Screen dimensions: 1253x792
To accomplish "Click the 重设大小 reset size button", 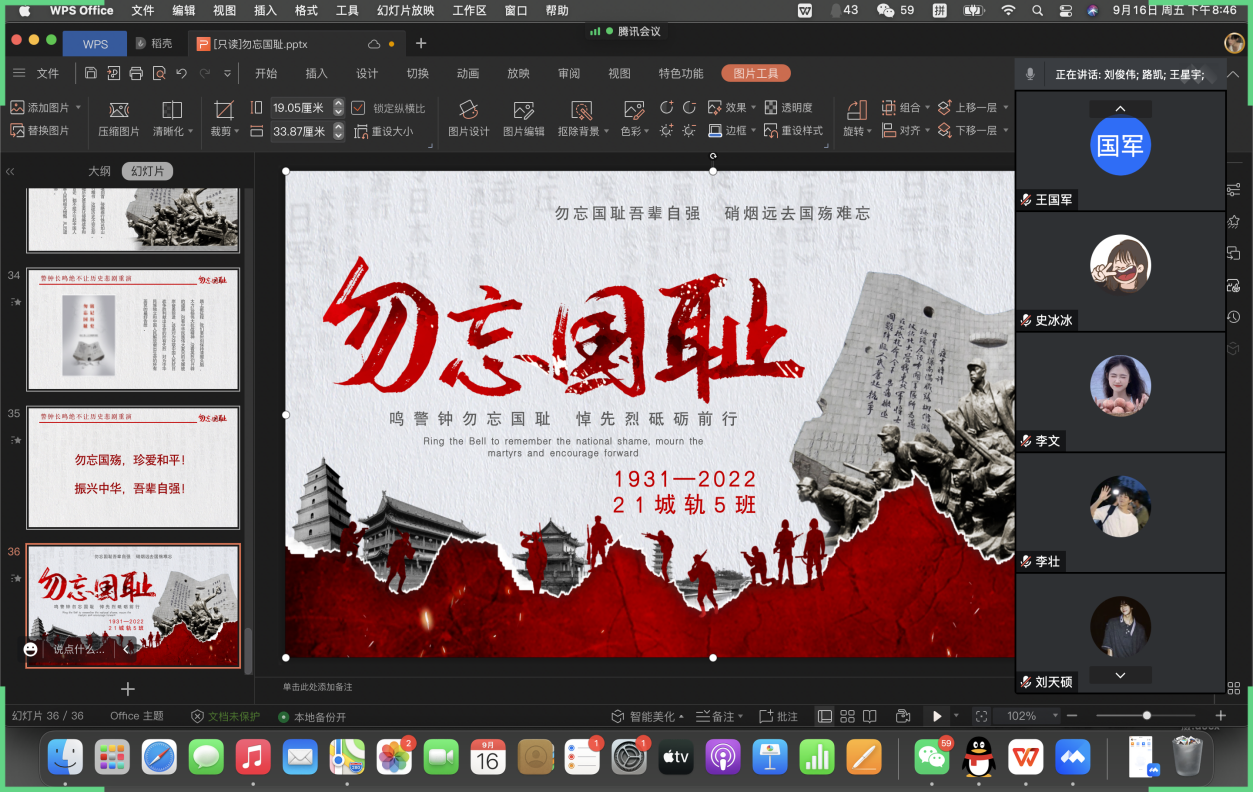I will point(384,131).
